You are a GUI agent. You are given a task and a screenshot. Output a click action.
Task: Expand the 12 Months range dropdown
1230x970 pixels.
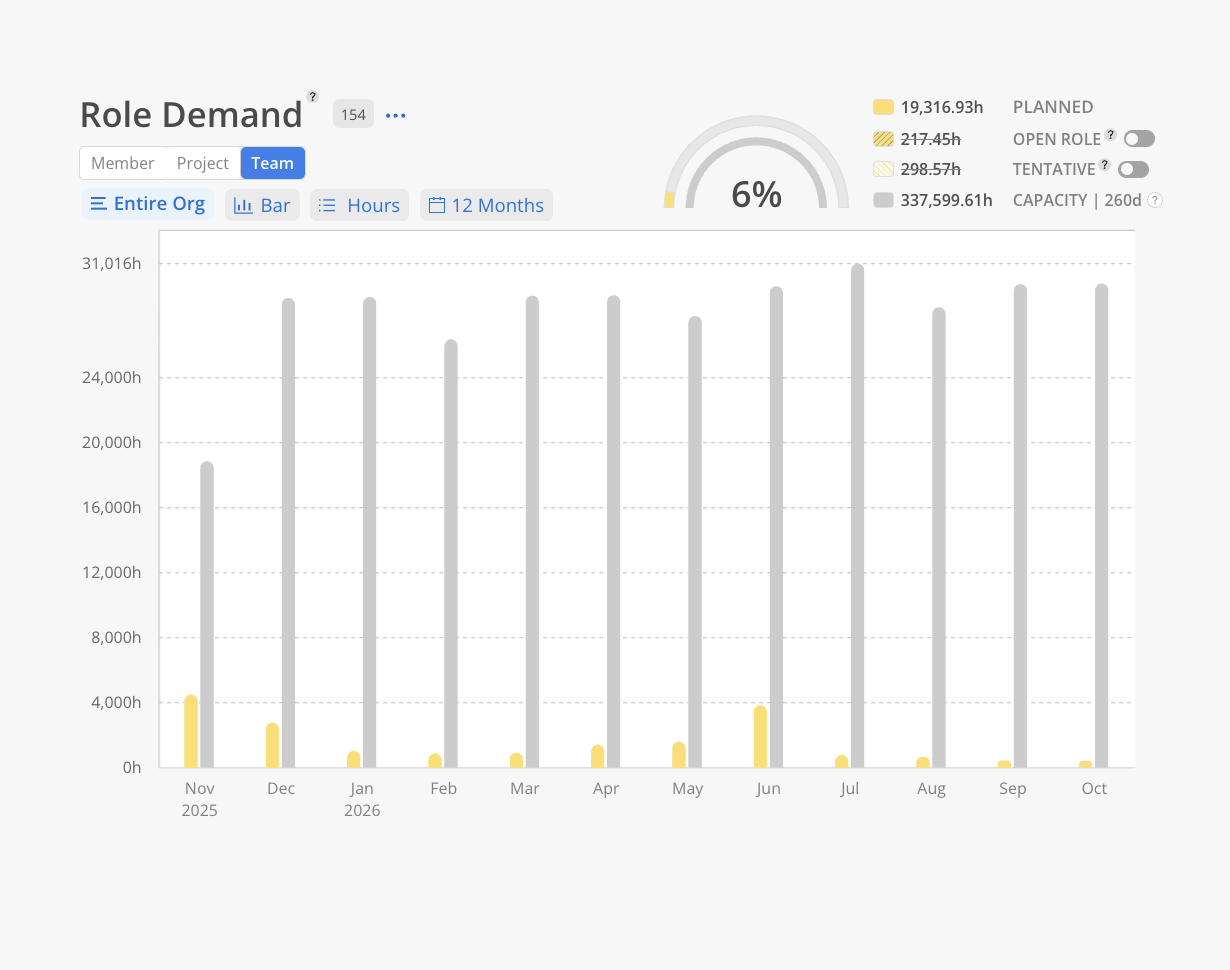tap(486, 205)
